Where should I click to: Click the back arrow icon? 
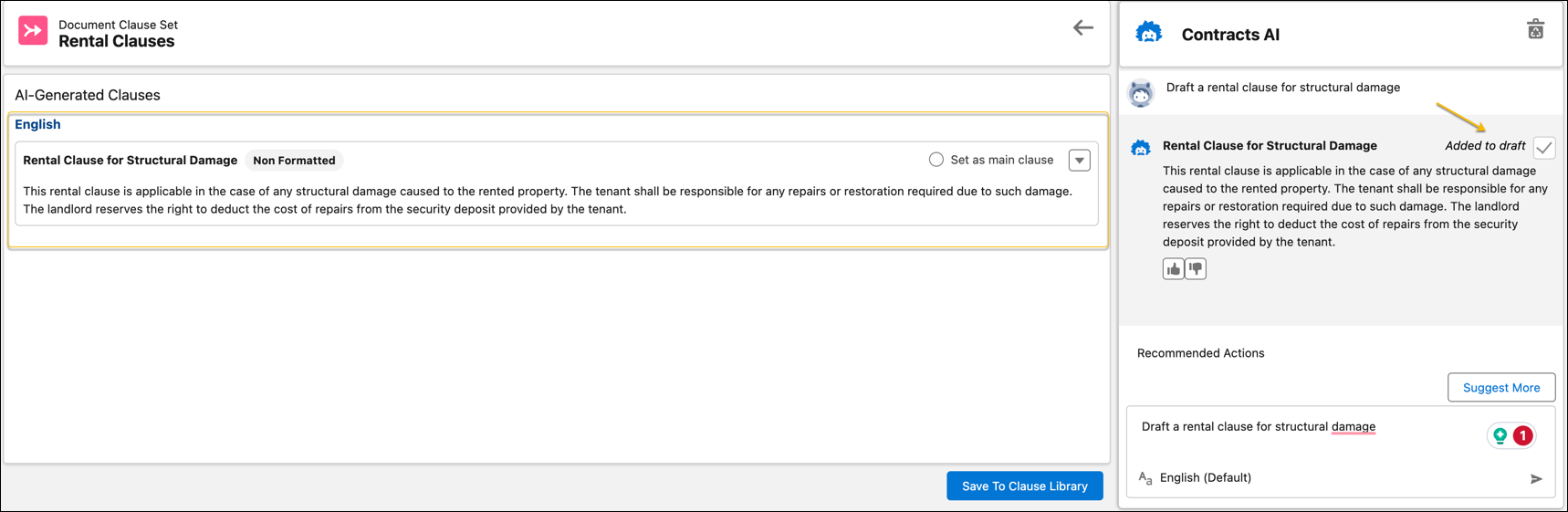(x=1082, y=28)
